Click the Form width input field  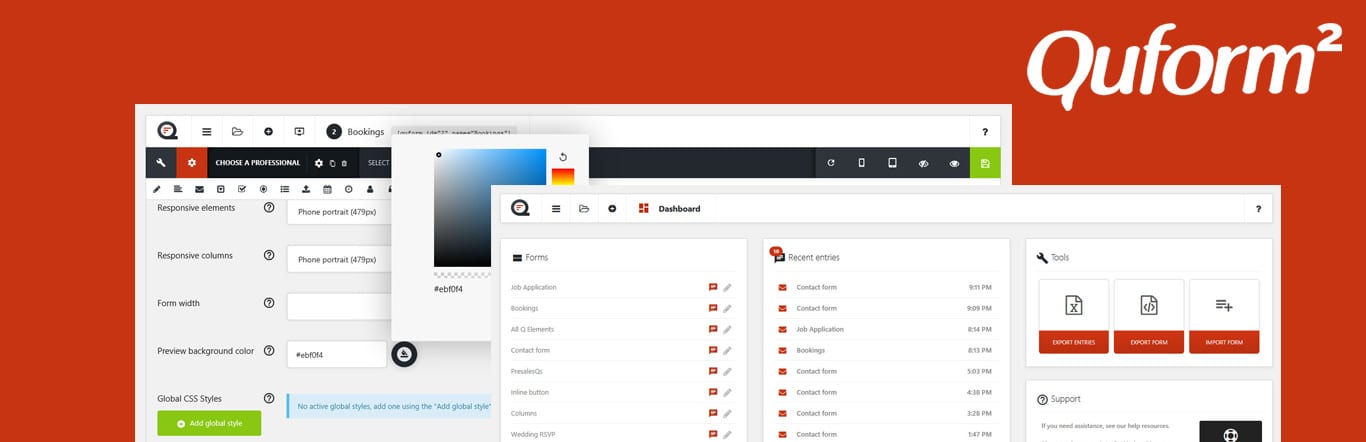click(339, 306)
